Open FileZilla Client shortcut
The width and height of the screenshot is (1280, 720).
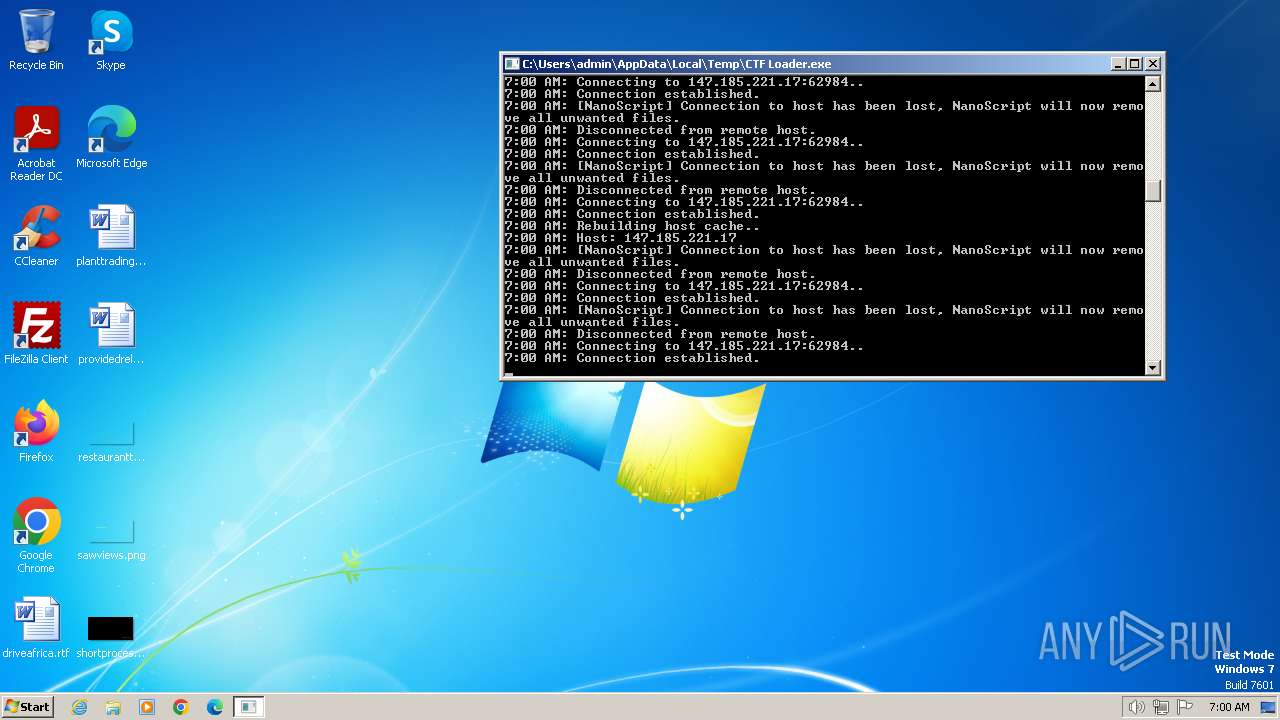point(36,334)
